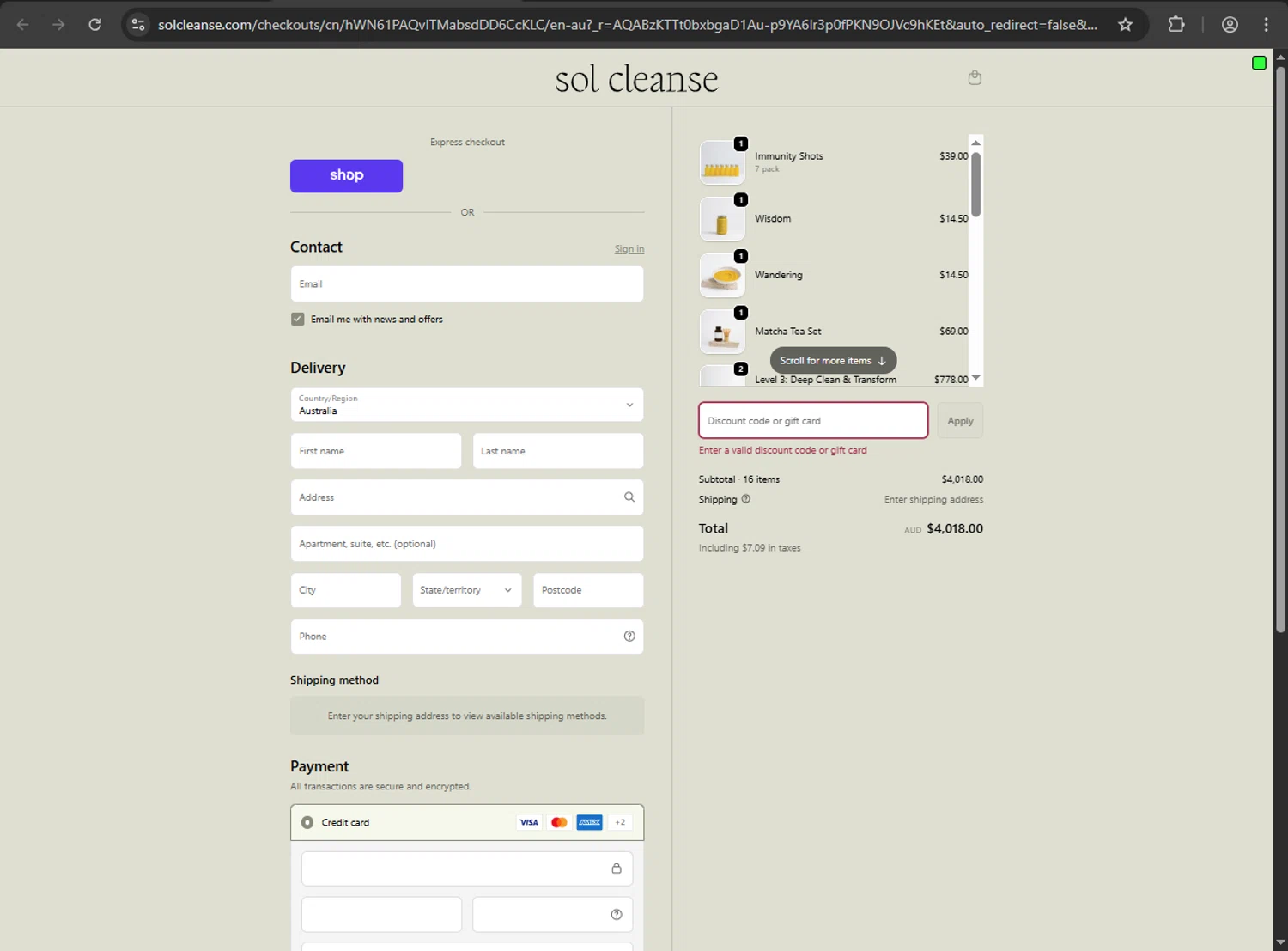Show the +2 additional card types
This screenshot has height=951, width=1288.
620,822
